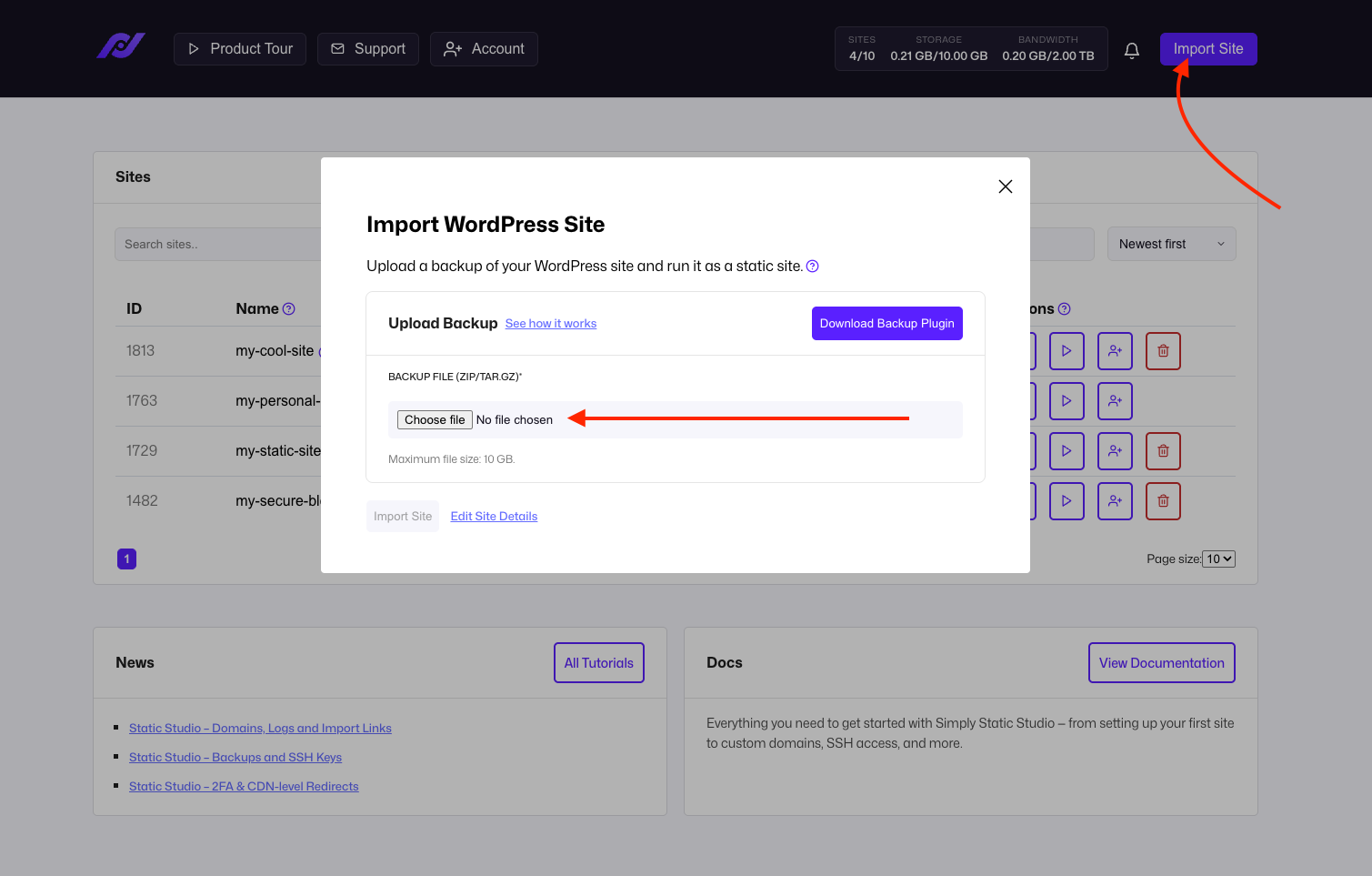Open Static Studio – Domains, Logs and Import Links
The width and height of the screenshot is (1372, 876).
[260, 729]
